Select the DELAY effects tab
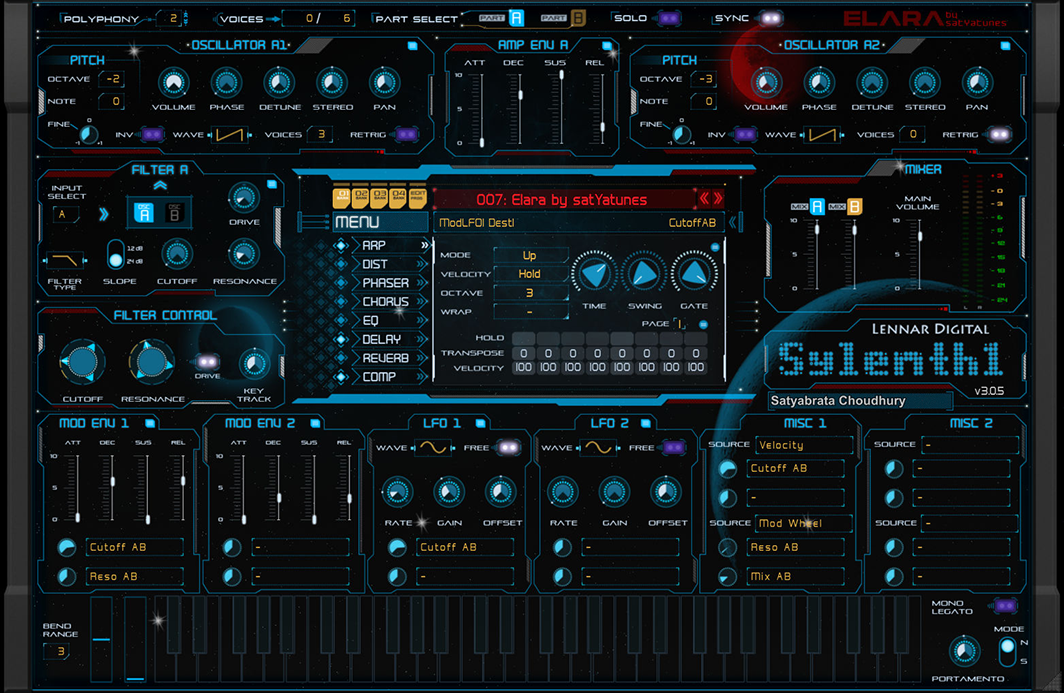1064x693 pixels. pyautogui.click(x=390, y=339)
